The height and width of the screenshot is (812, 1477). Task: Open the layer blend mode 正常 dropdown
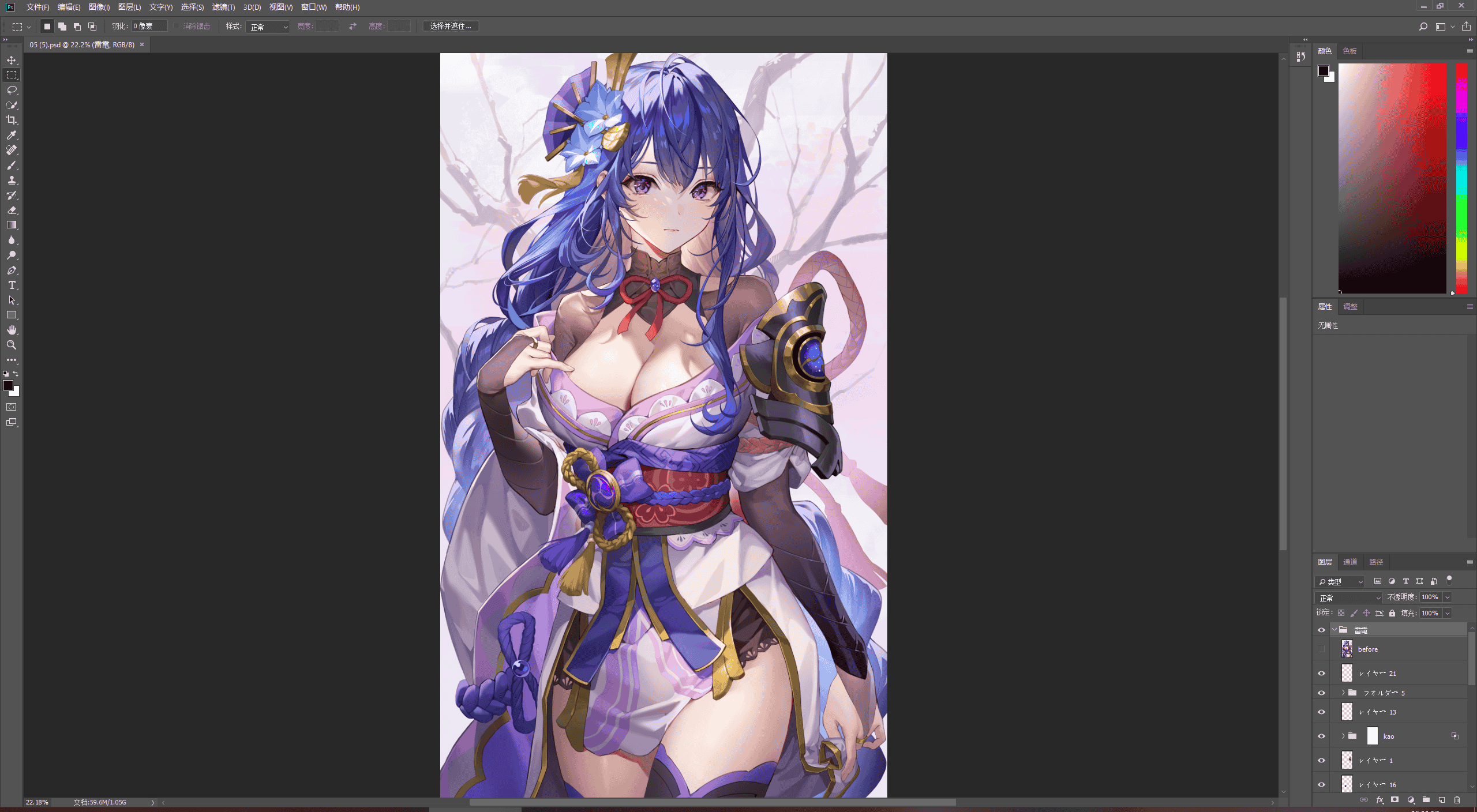(x=1348, y=597)
